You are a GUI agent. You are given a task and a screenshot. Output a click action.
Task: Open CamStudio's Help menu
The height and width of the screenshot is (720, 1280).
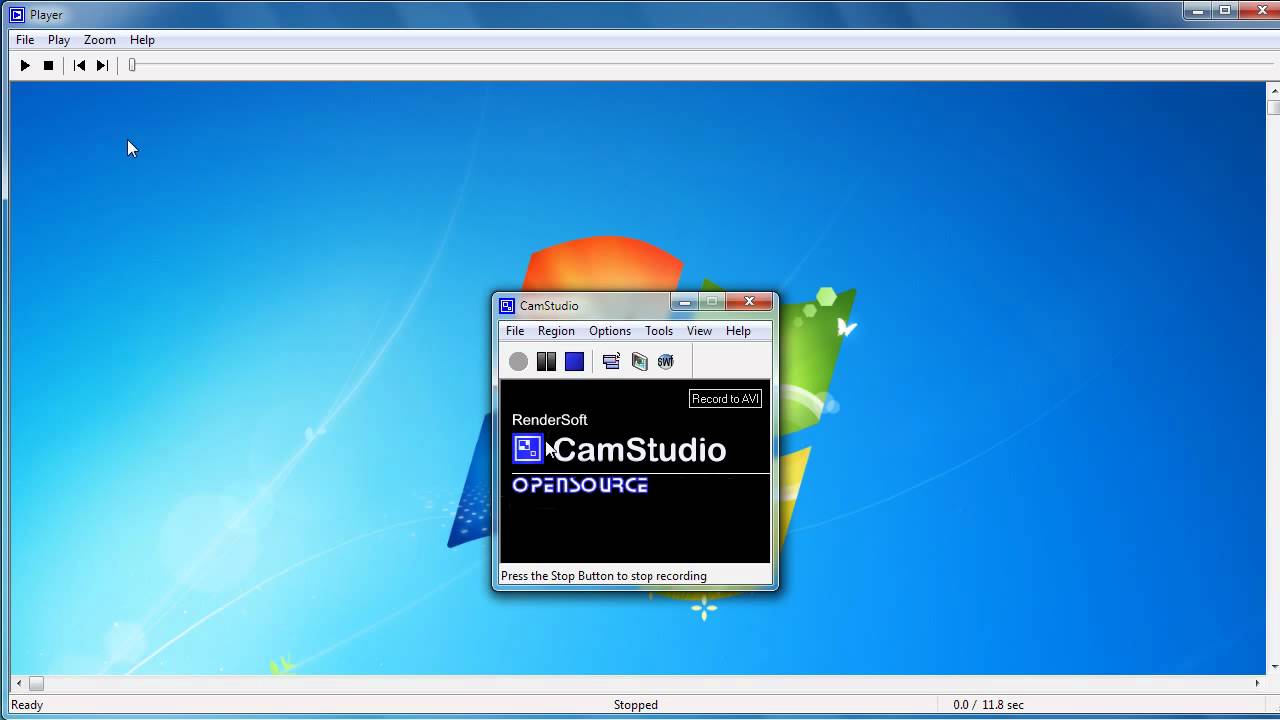pos(738,331)
